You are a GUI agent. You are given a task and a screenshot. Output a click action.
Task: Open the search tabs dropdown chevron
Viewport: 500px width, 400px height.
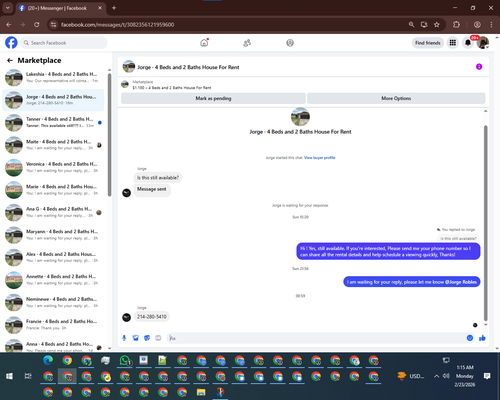pyautogui.click(x=7, y=8)
